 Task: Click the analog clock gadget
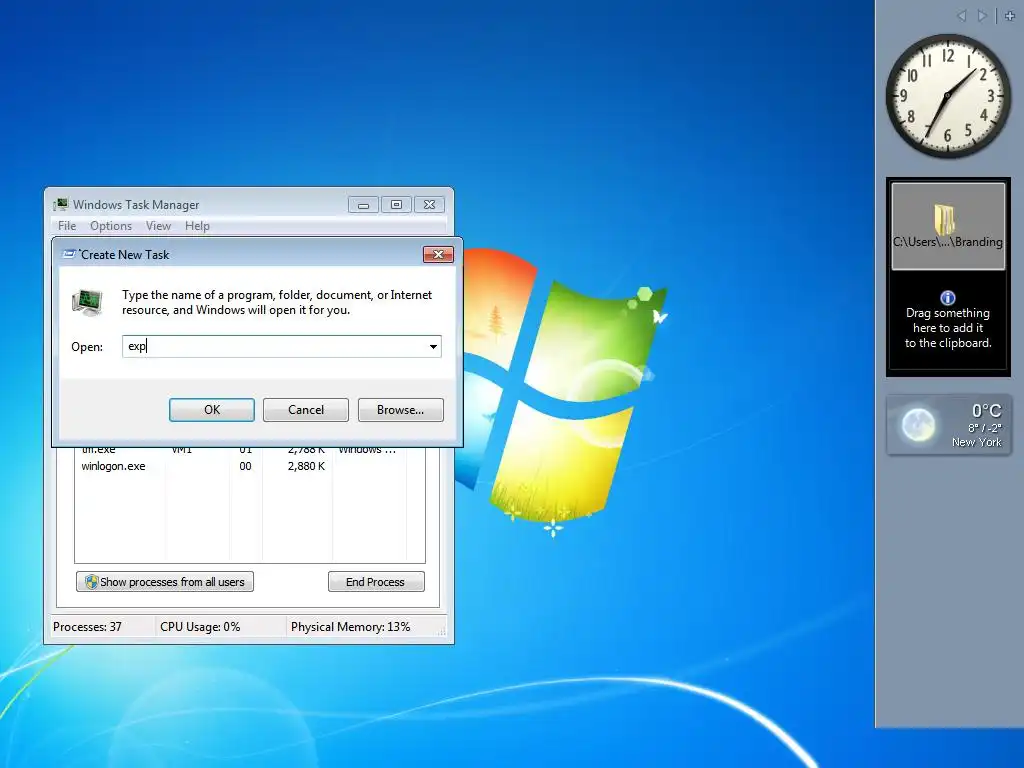(947, 96)
